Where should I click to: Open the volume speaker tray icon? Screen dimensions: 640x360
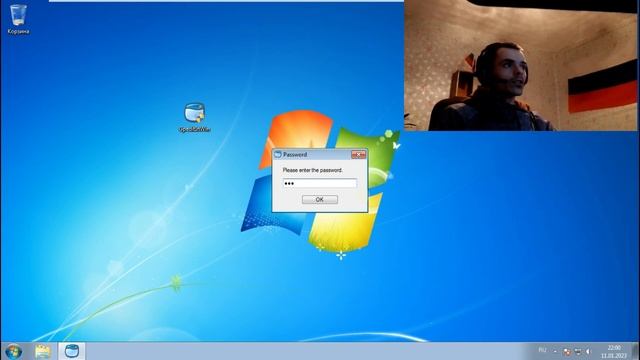[588, 351]
